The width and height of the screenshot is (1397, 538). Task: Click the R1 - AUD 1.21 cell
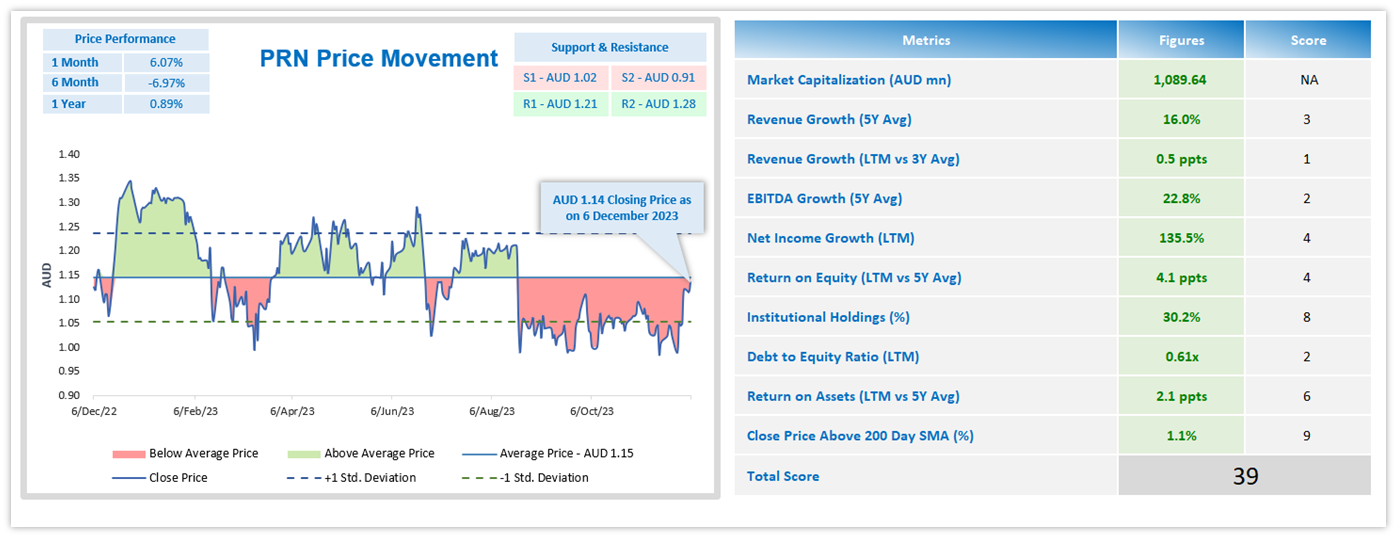coord(561,104)
